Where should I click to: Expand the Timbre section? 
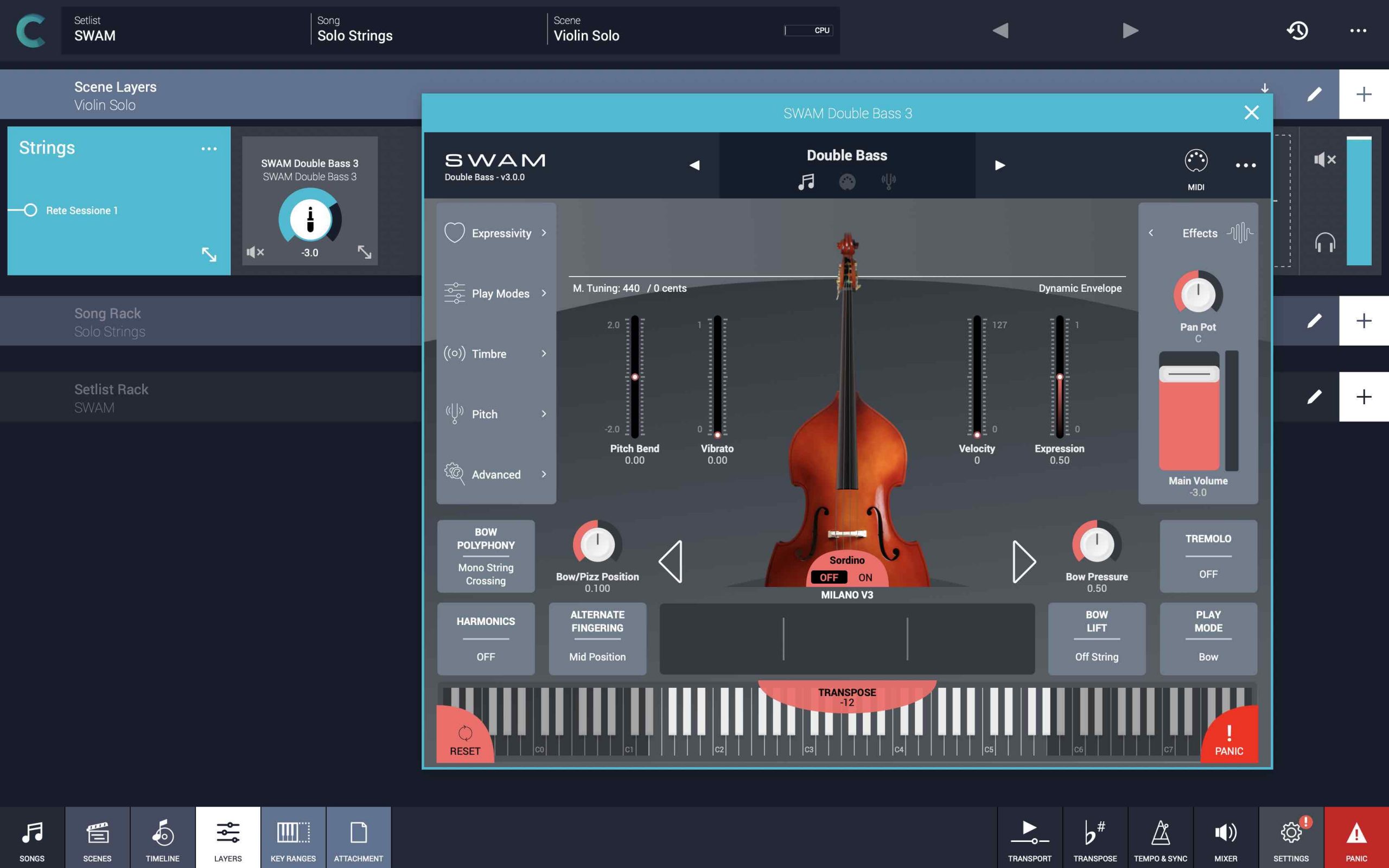[x=496, y=354]
